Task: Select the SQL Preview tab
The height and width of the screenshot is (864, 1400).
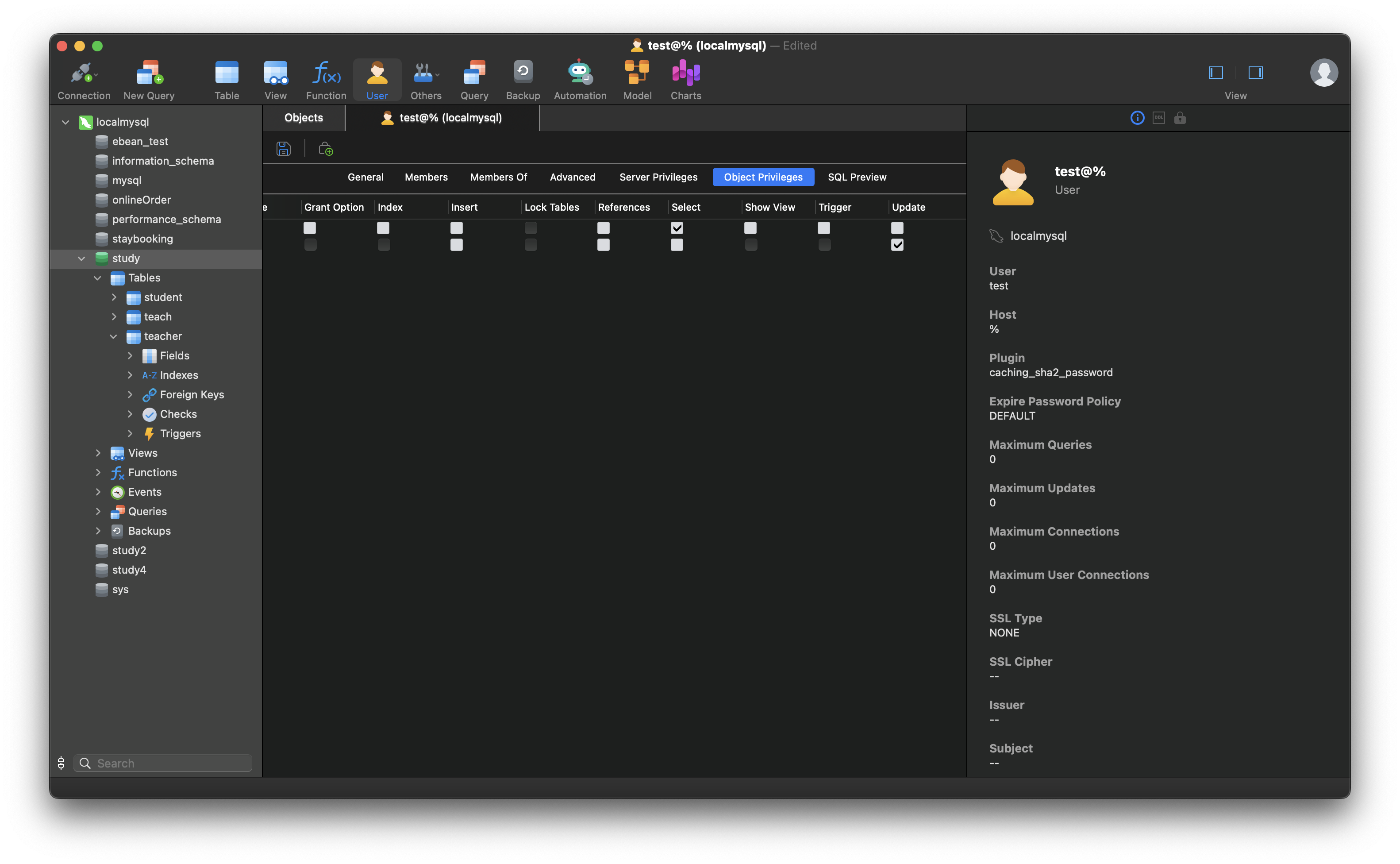Action: pyautogui.click(x=857, y=177)
